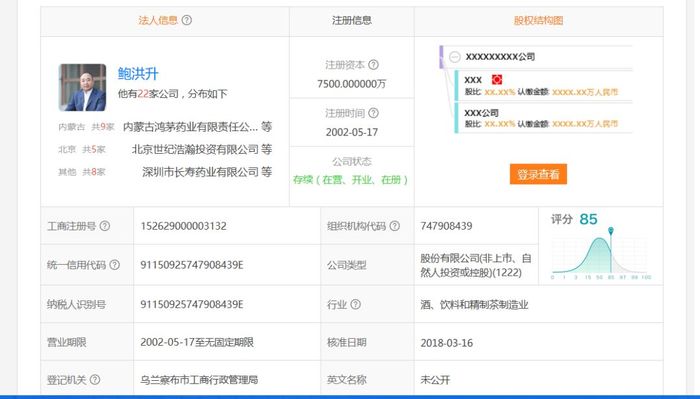Viewport: 700px width, 399px height.
Task: Open 股权结构图 tab header
Action: tap(538, 20)
